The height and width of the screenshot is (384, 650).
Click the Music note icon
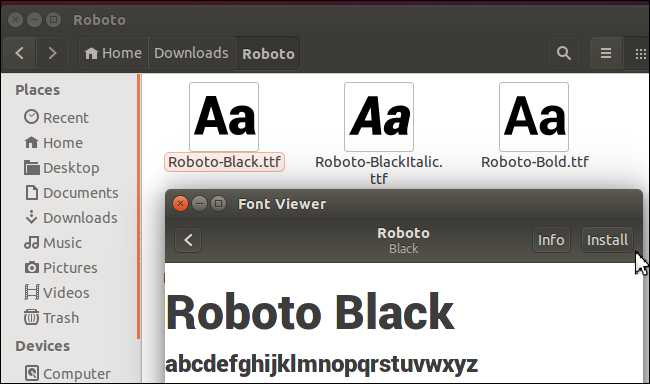pyautogui.click(x=31, y=243)
